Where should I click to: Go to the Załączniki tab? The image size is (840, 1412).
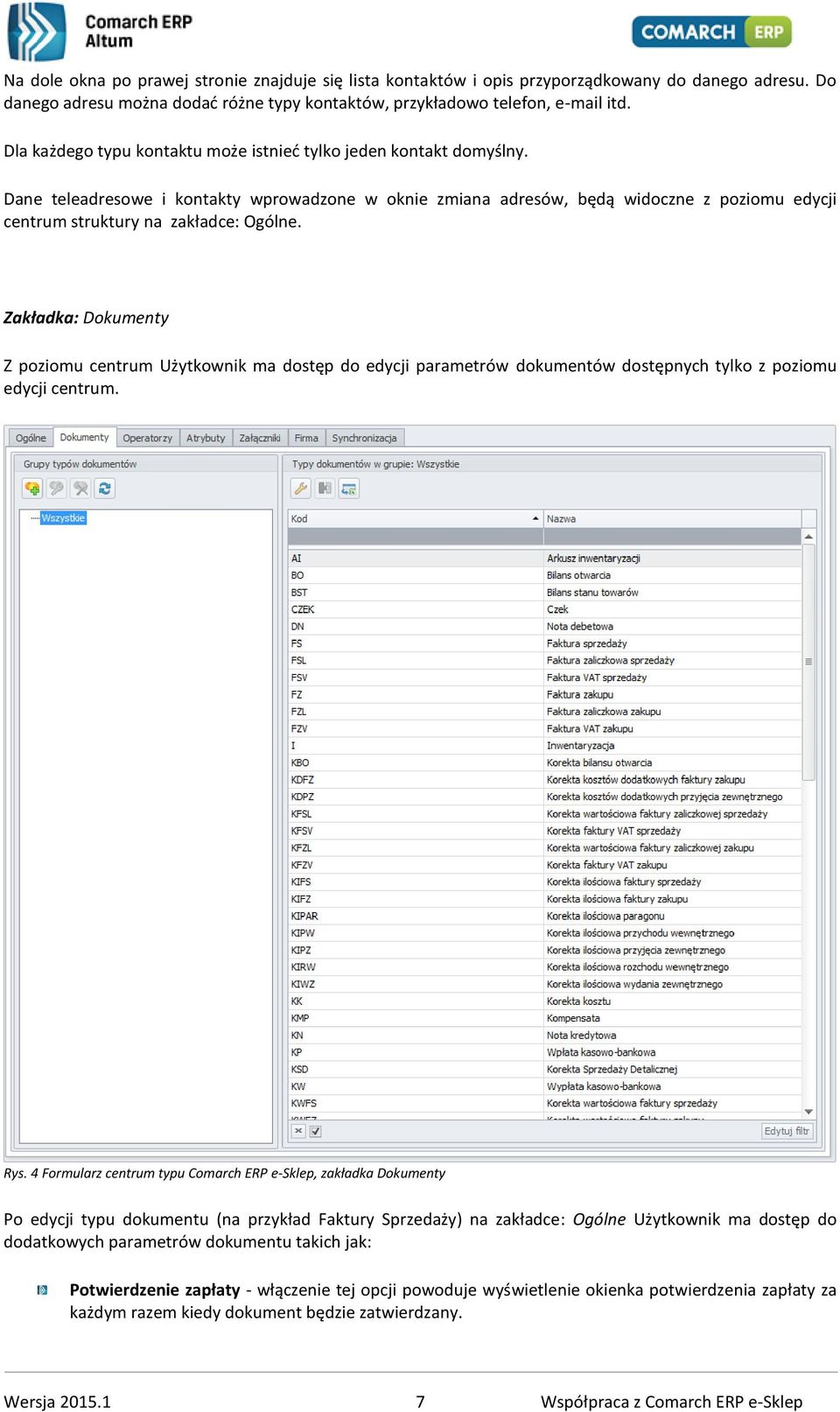[260, 438]
